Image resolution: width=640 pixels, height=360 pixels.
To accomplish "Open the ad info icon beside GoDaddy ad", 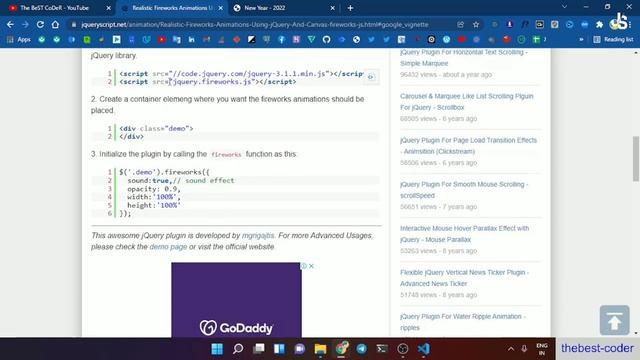I will click(304, 266).
